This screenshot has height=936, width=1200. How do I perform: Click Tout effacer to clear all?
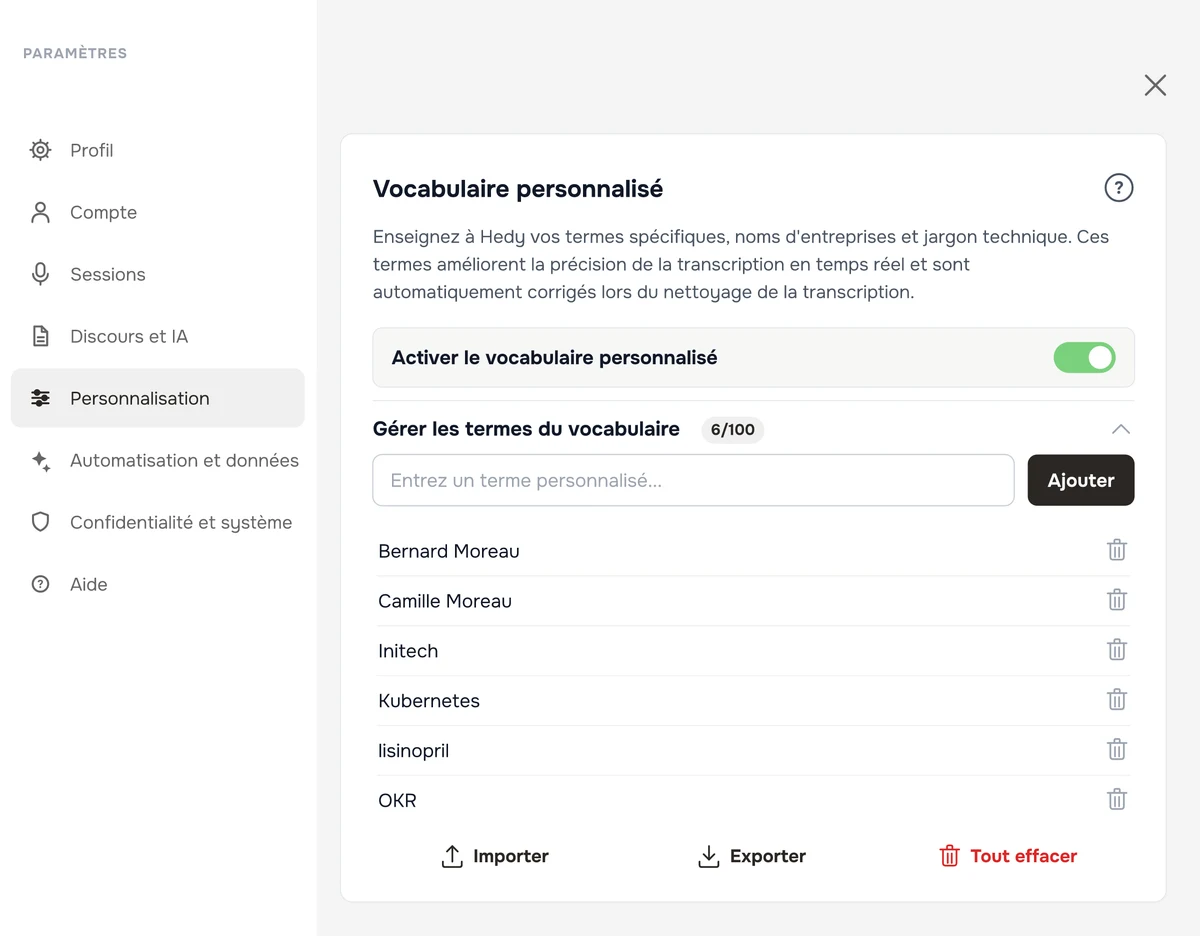1008,856
